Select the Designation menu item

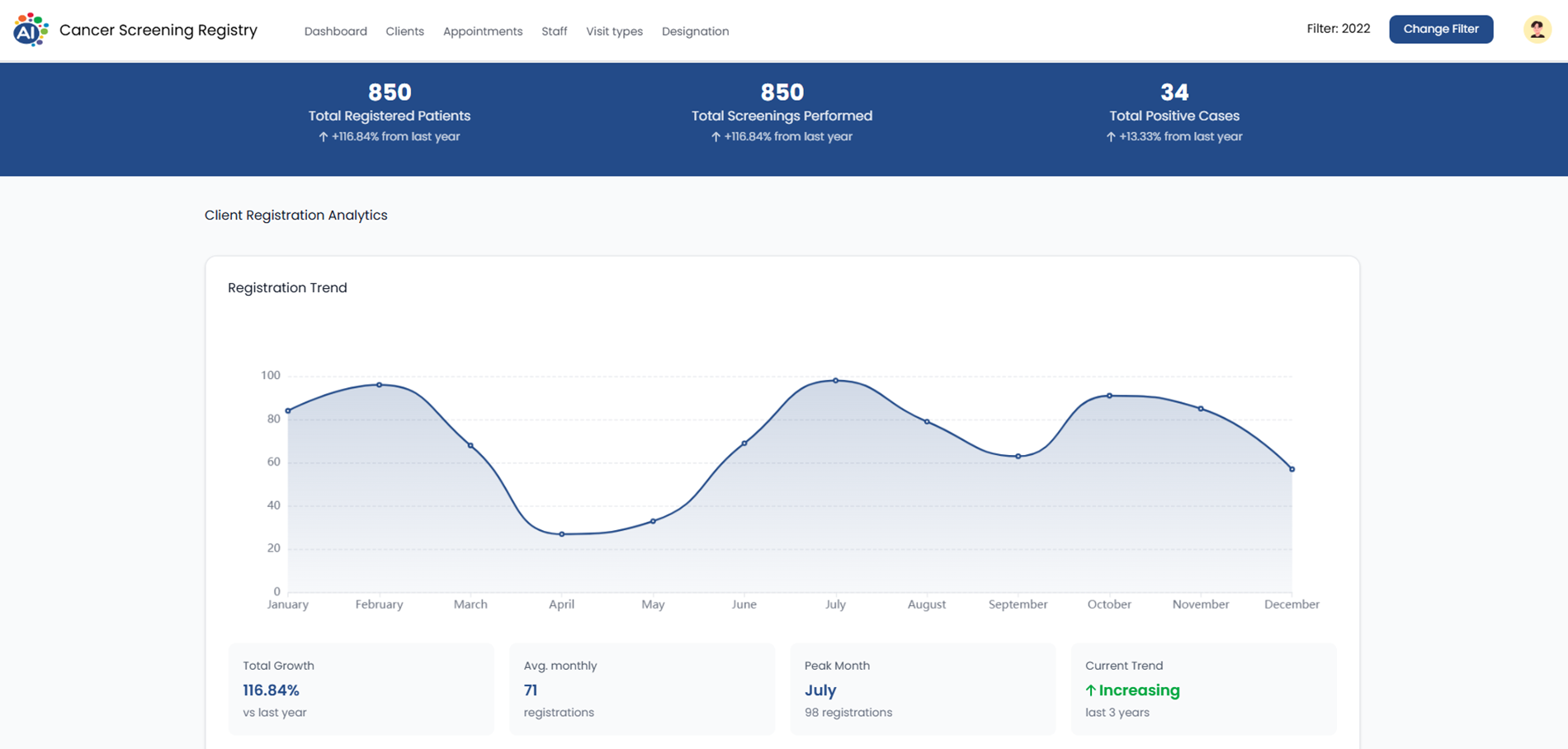[x=695, y=31]
